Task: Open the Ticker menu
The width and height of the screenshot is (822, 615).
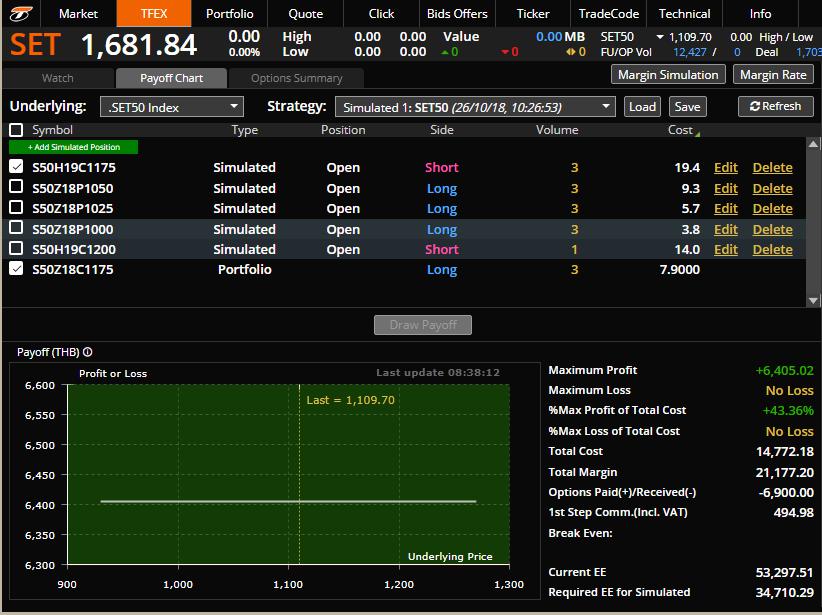Action: click(x=533, y=14)
